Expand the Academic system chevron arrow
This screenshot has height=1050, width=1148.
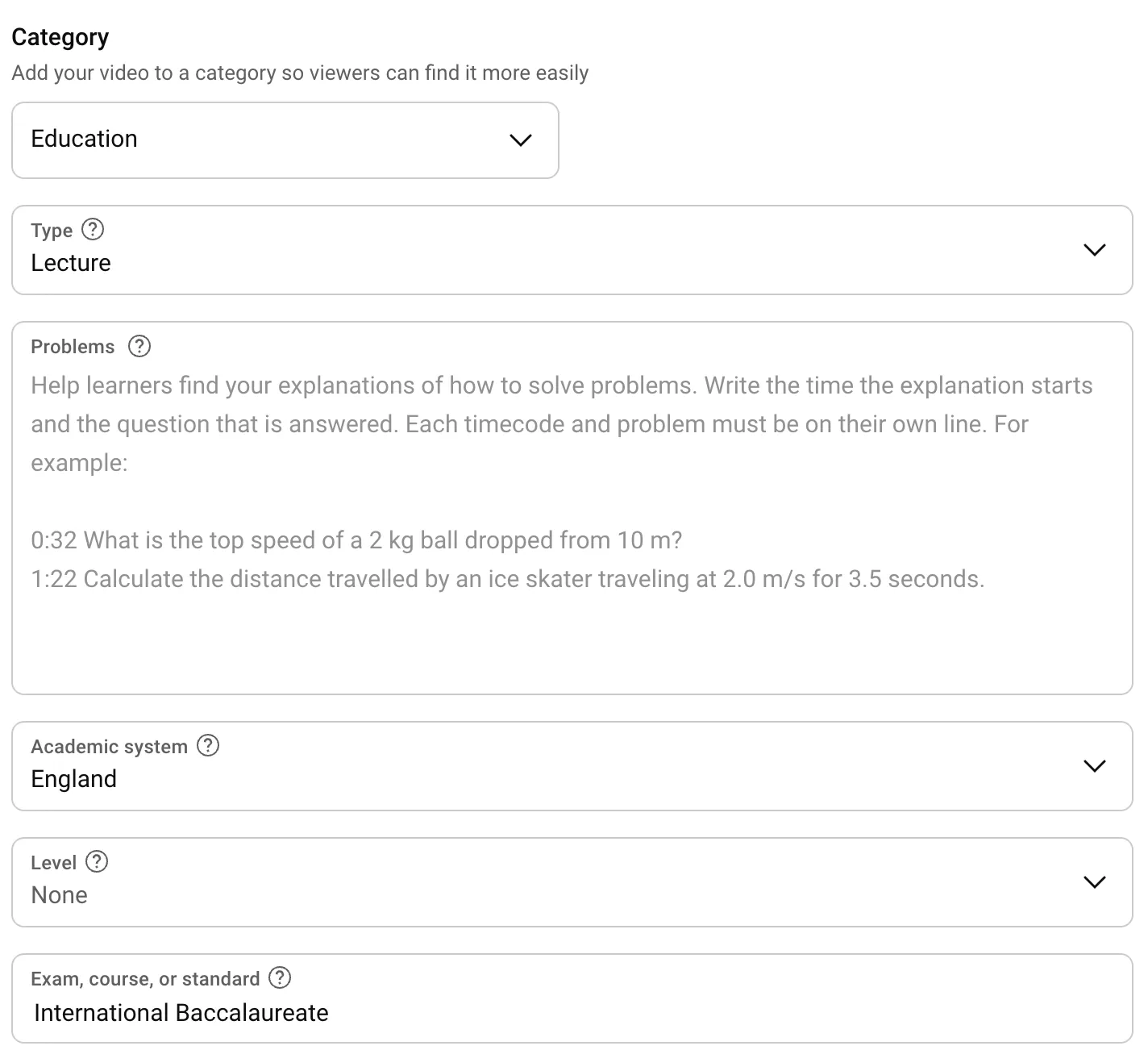pyautogui.click(x=1094, y=766)
